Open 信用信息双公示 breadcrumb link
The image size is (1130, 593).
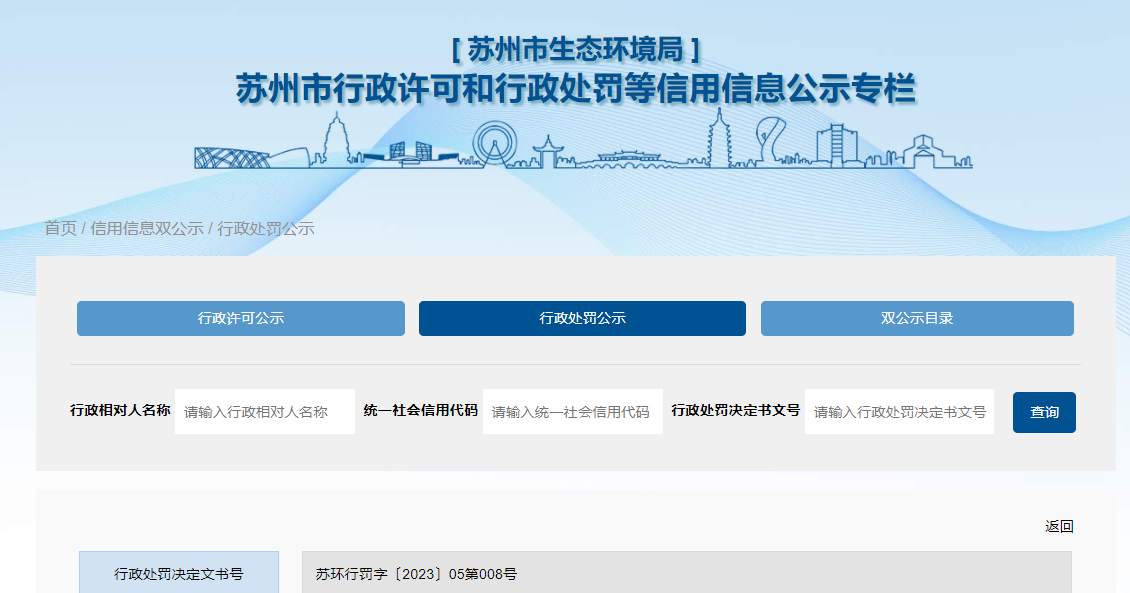pos(147,228)
